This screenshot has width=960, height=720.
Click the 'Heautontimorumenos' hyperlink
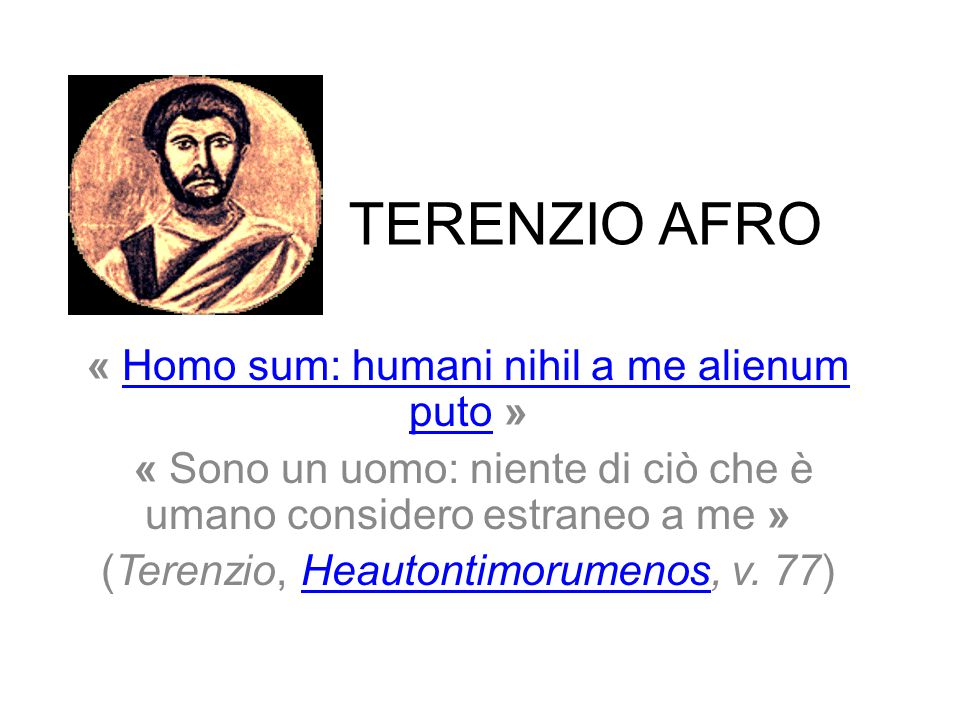[x=506, y=571]
